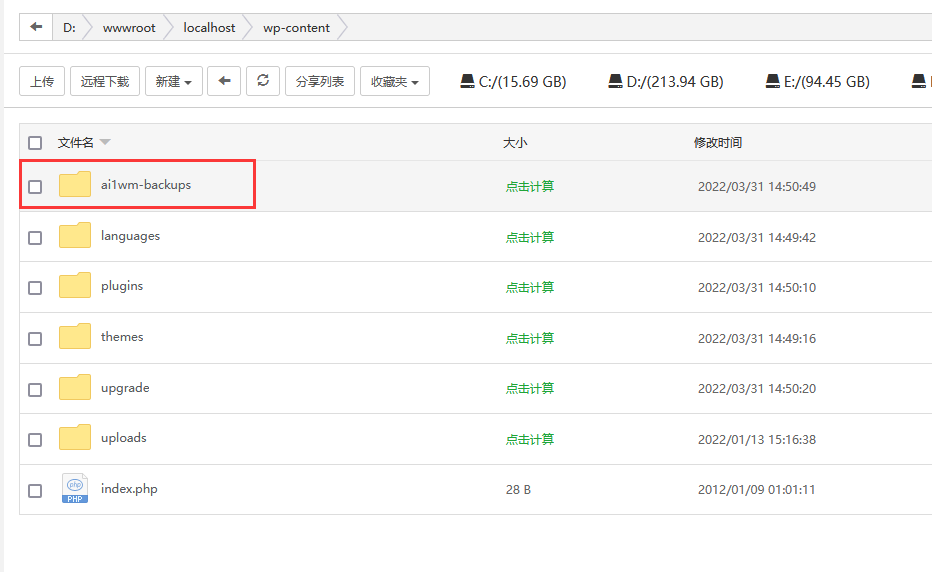Check the upgrade row checkbox
The image size is (932, 572).
coord(35,389)
